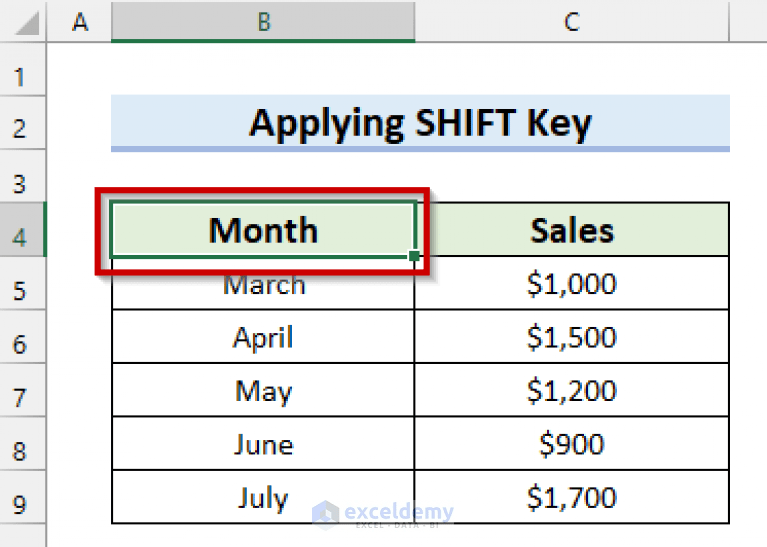
Task: Select column B header
Action: pos(263,21)
